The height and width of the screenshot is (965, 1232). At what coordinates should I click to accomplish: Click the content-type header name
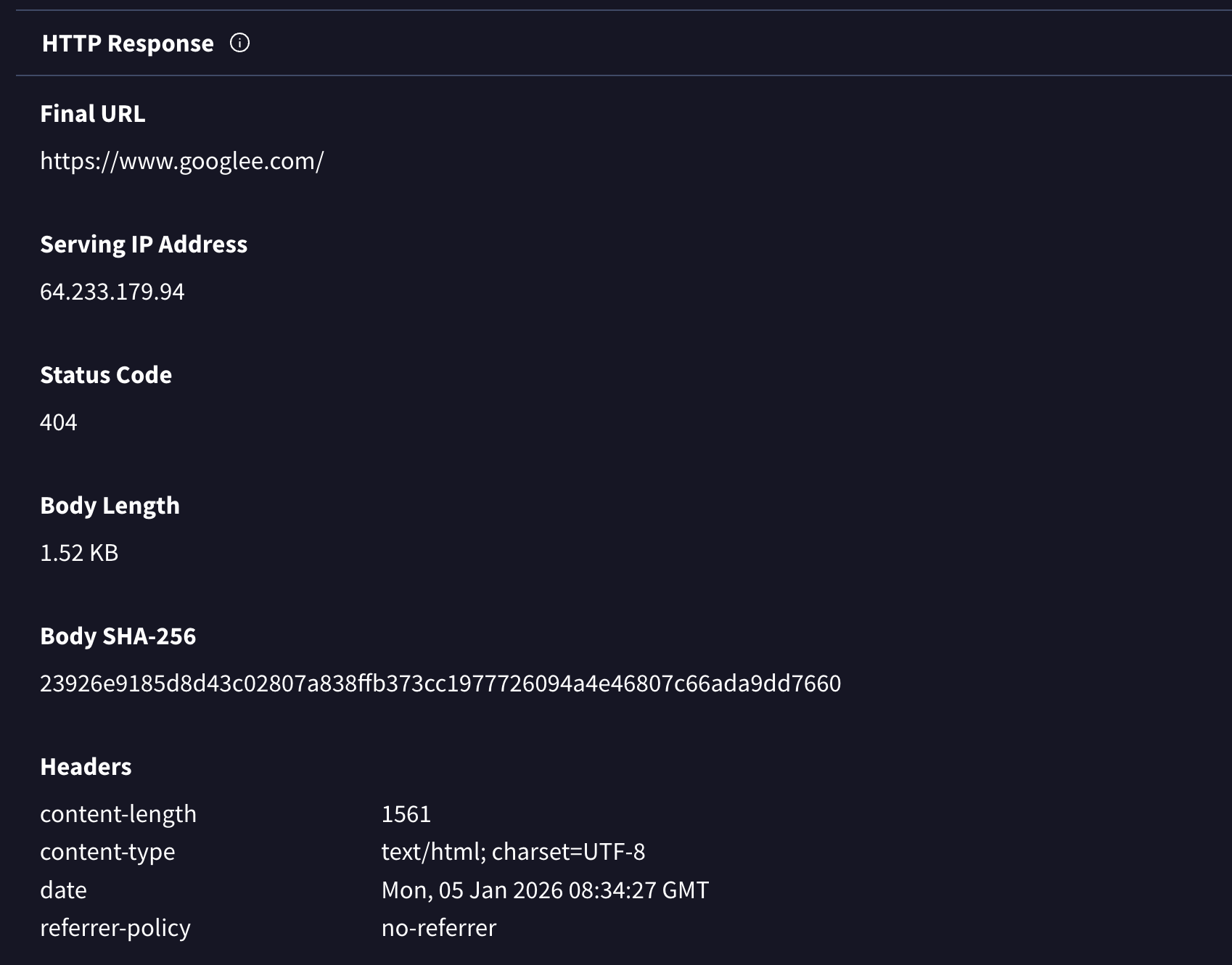(107, 852)
